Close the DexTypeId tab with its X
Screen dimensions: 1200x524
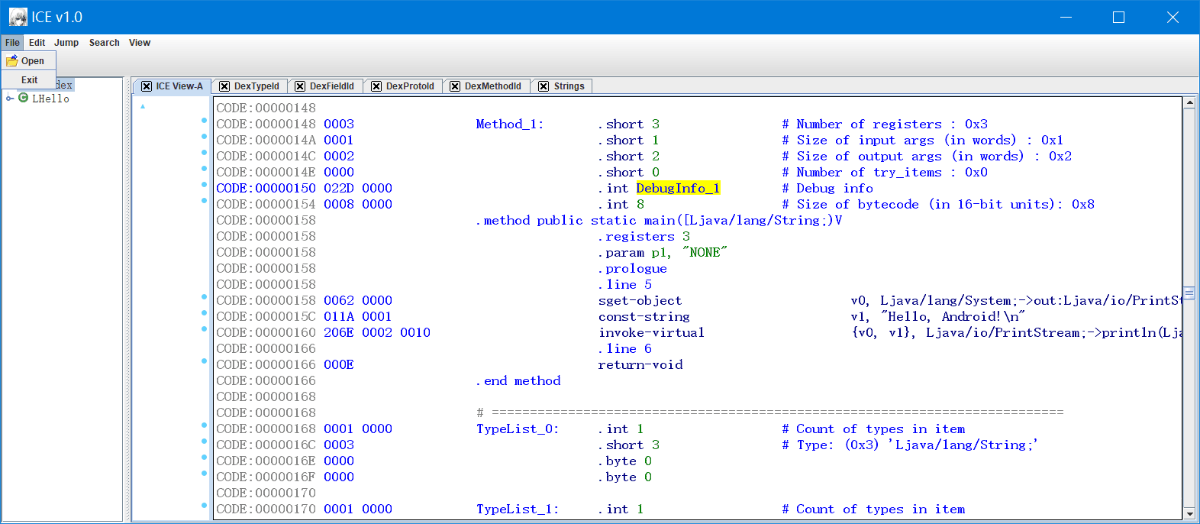tap(224, 86)
